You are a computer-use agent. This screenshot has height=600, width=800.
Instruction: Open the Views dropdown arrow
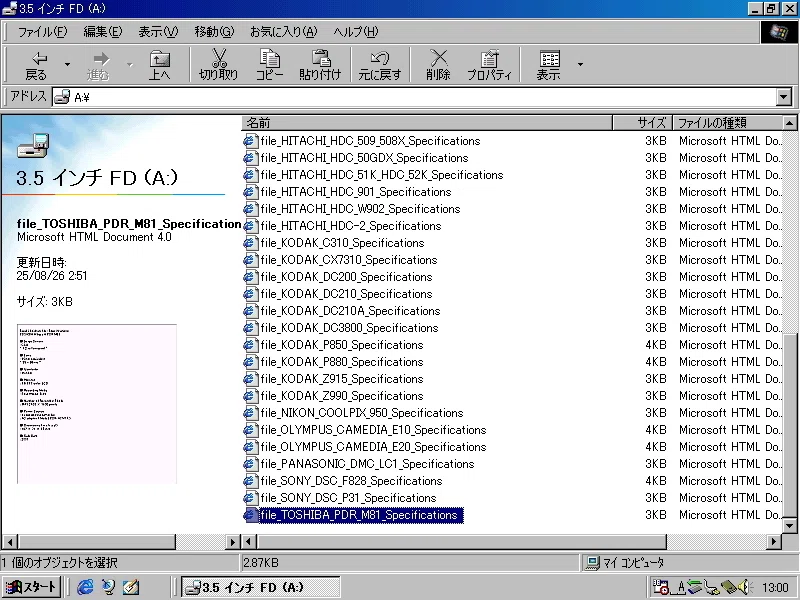580,65
